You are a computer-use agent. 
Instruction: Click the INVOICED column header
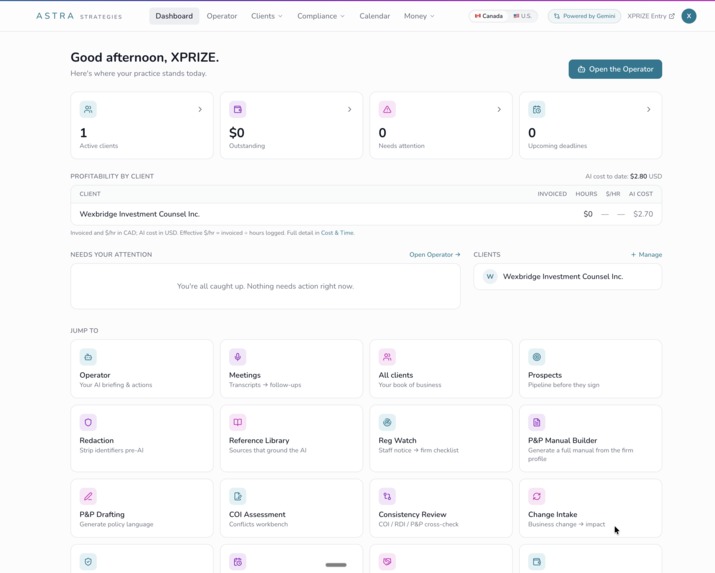552,194
